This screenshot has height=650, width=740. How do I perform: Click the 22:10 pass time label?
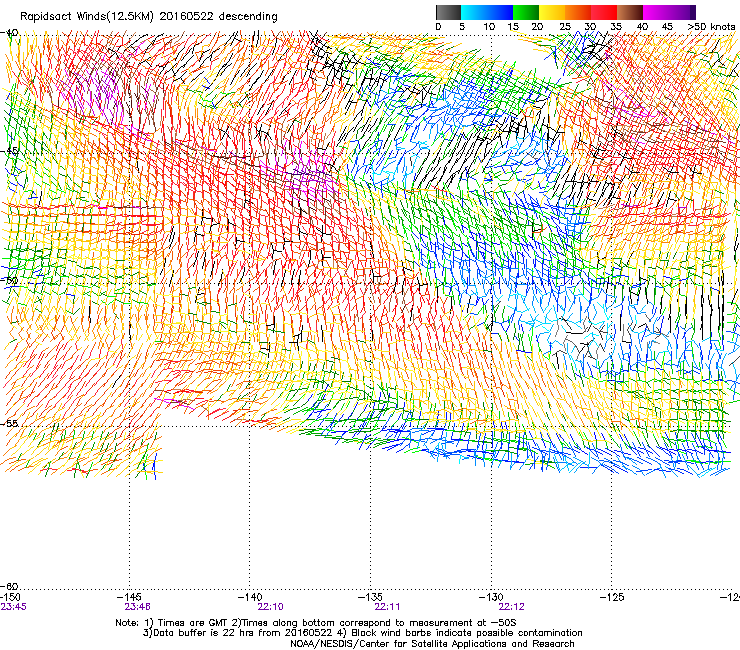[270, 607]
